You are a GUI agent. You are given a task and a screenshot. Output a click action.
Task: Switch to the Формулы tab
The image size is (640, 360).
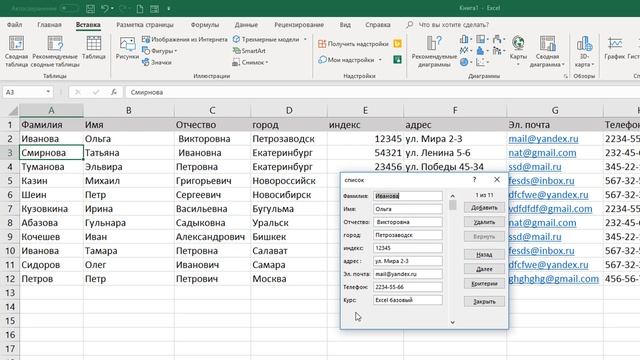(204, 24)
